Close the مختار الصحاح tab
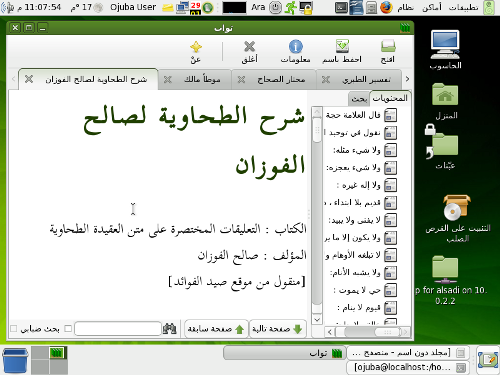 (x=241, y=80)
